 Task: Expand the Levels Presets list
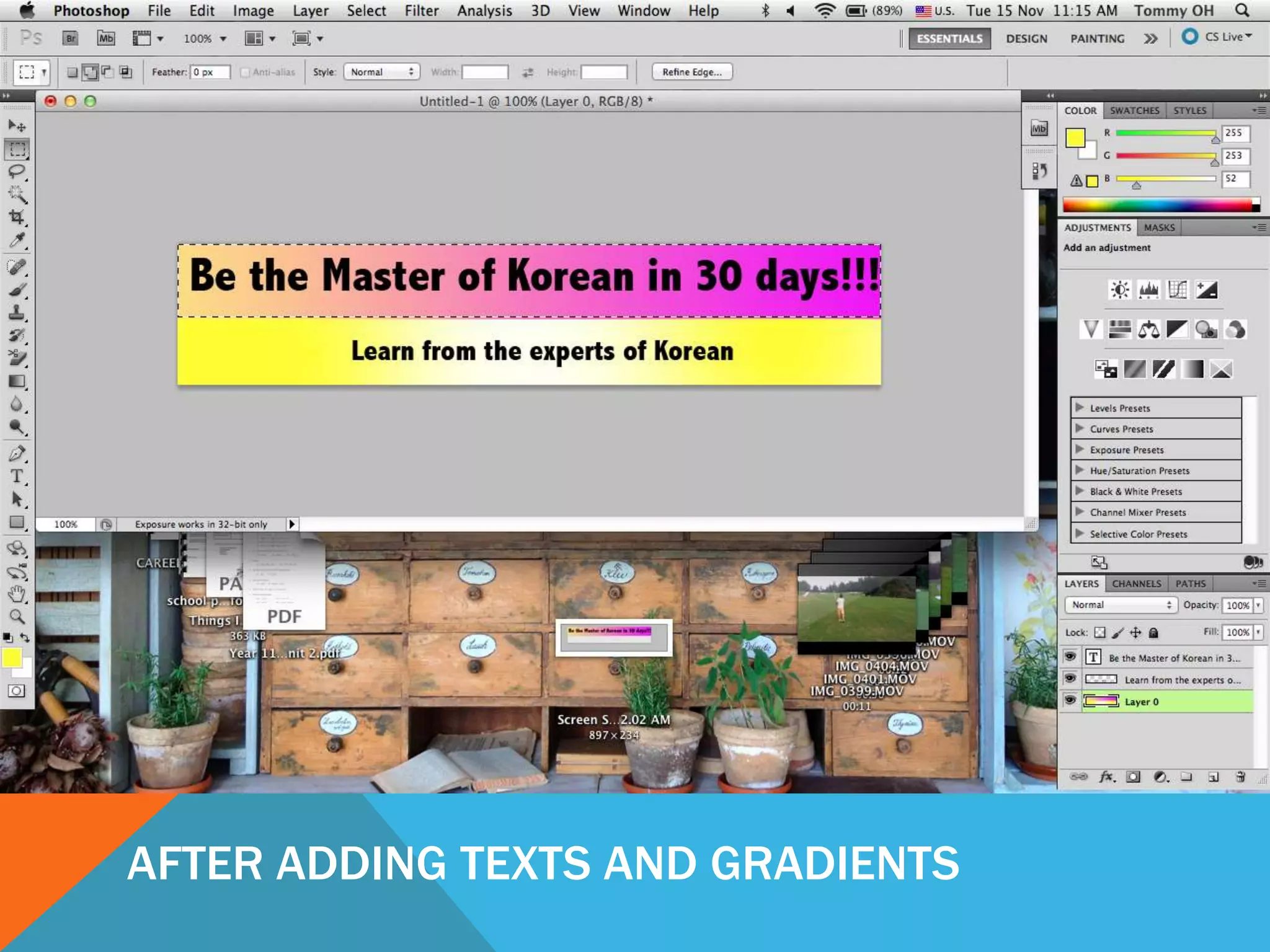click(1080, 408)
